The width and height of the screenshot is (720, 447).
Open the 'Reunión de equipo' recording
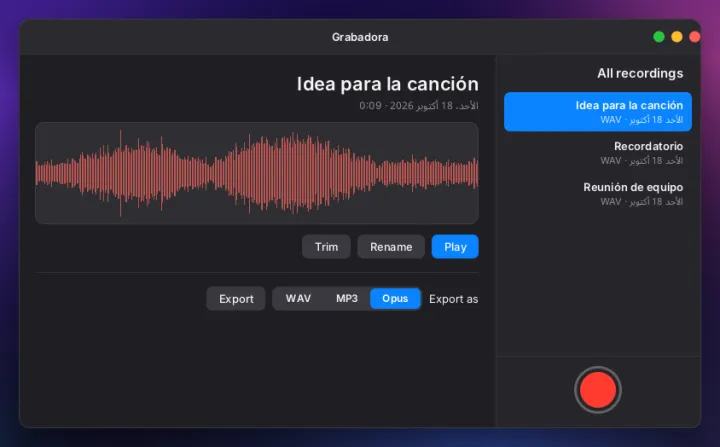click(597, 193)
